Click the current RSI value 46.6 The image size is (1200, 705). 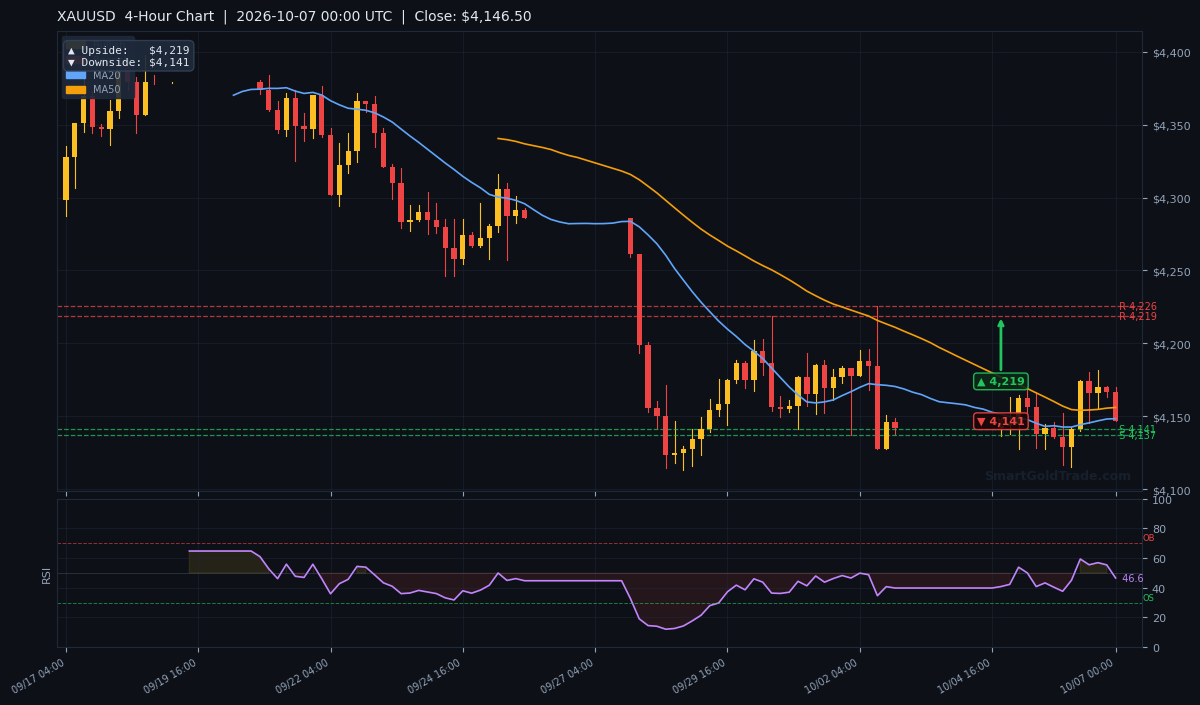[1133, 578]
